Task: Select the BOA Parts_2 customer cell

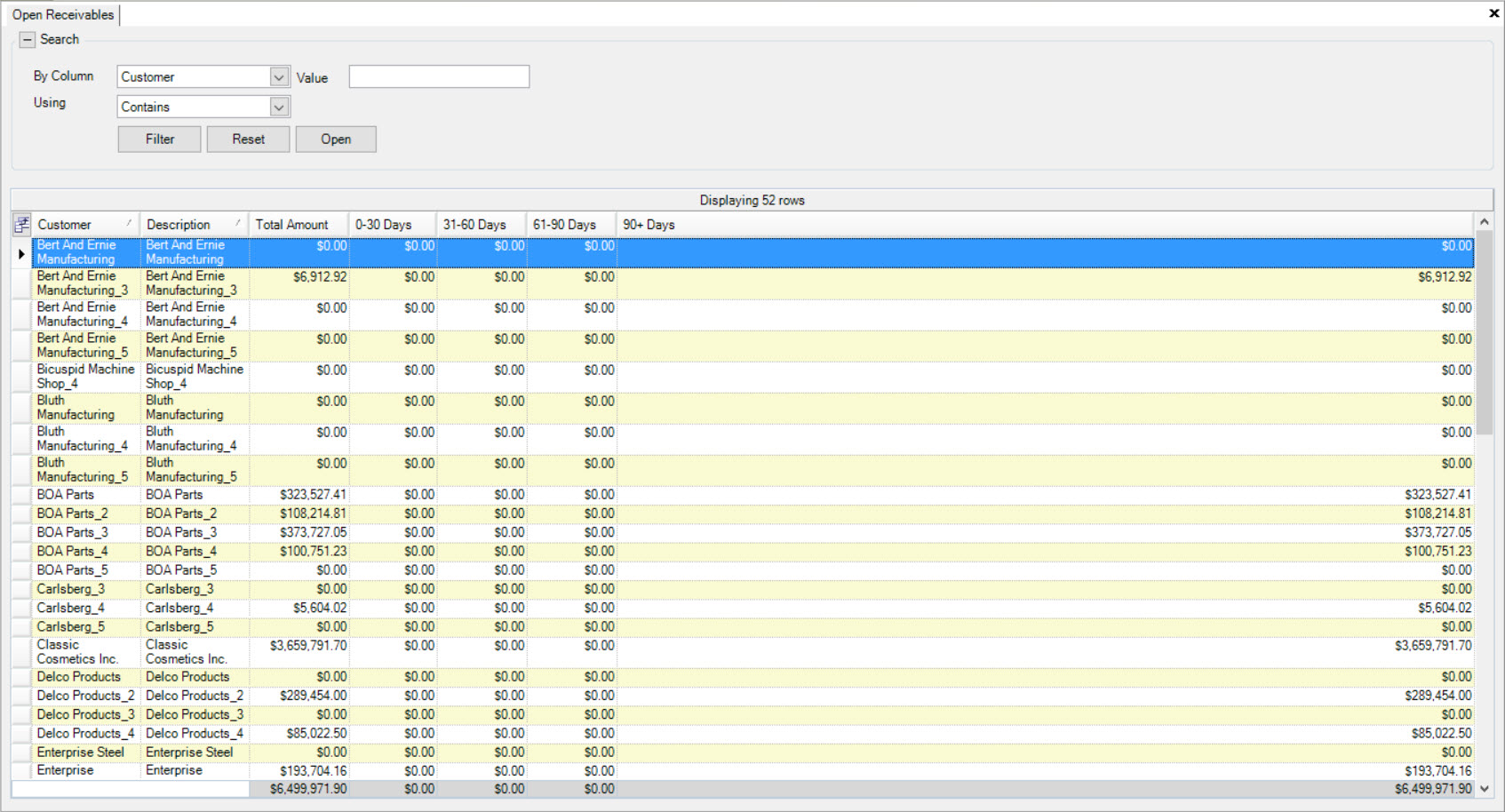Action: click(x=86, y=514)
